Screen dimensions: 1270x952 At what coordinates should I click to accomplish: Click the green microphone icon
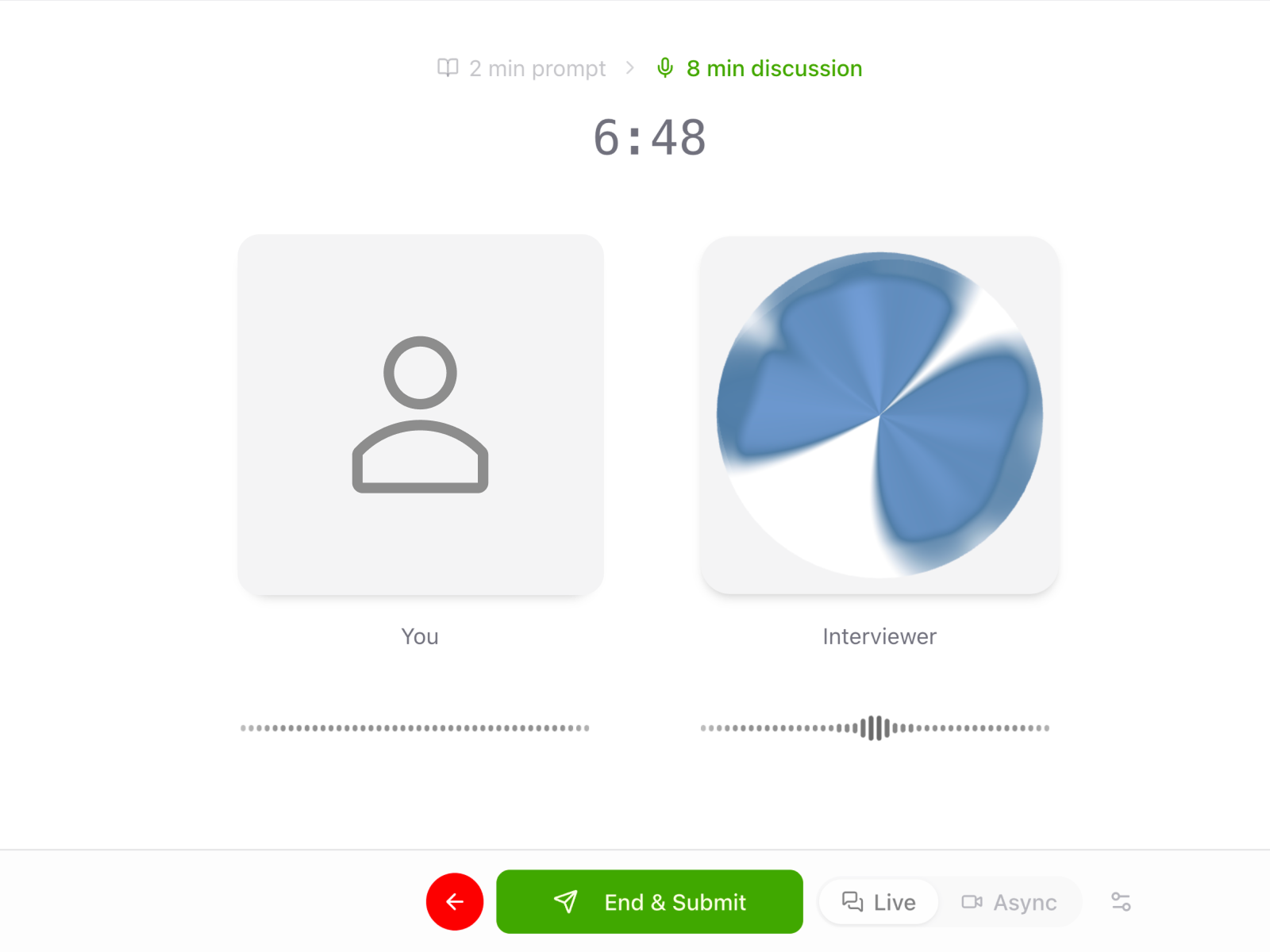click(x=665, y=68)
